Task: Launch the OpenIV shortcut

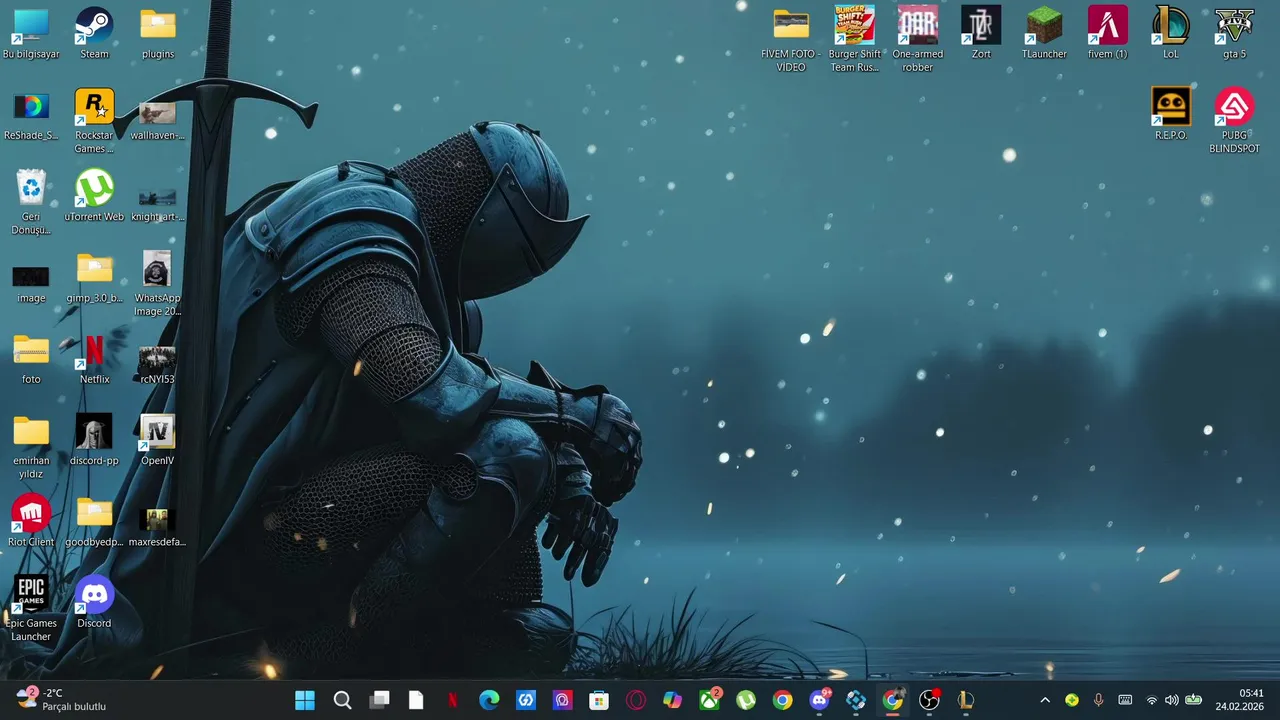Action: coord(157,441)
